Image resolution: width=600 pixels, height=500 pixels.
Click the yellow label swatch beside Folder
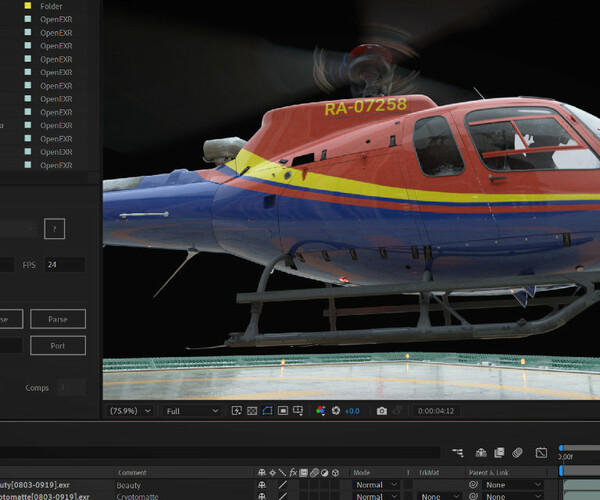[28, 6]
